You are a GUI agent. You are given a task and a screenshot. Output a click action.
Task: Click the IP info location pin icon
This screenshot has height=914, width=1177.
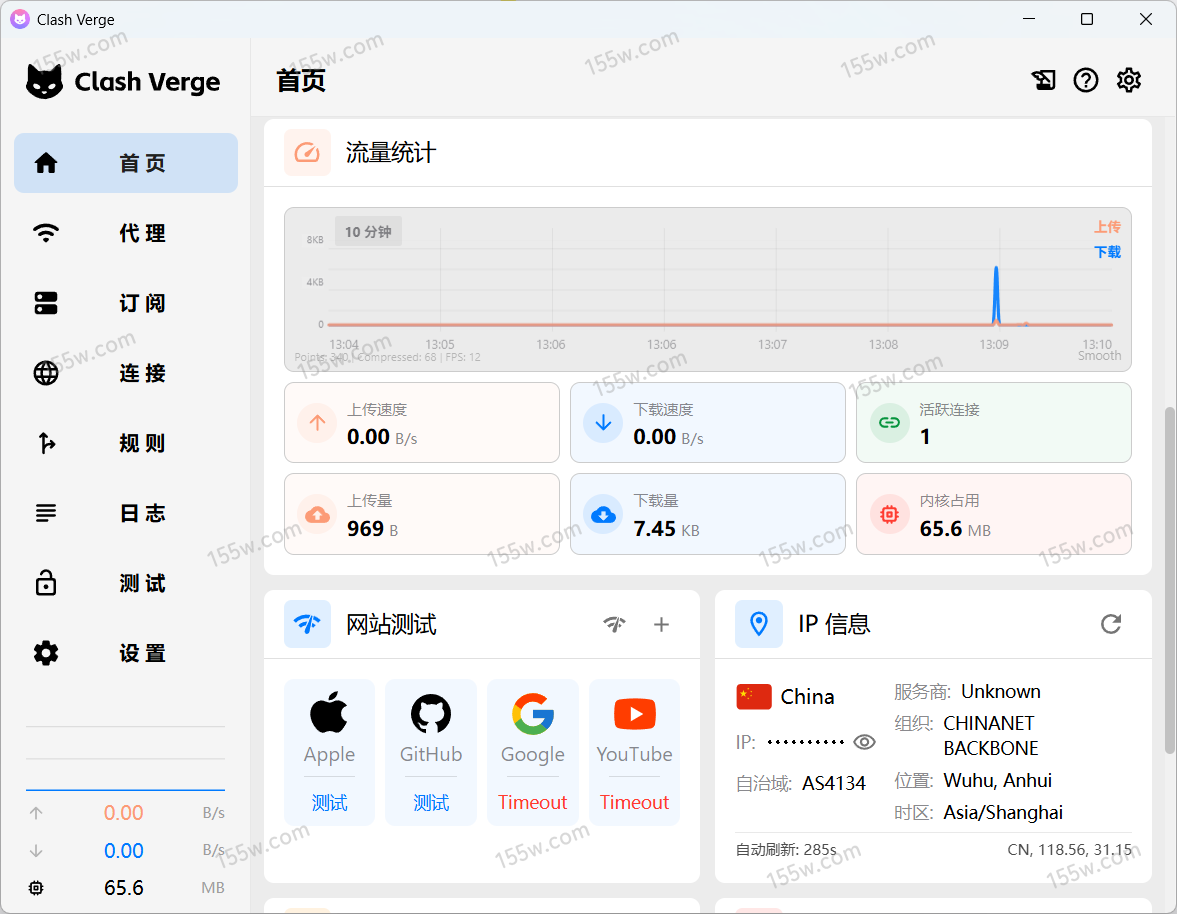[x=759, y=624]
